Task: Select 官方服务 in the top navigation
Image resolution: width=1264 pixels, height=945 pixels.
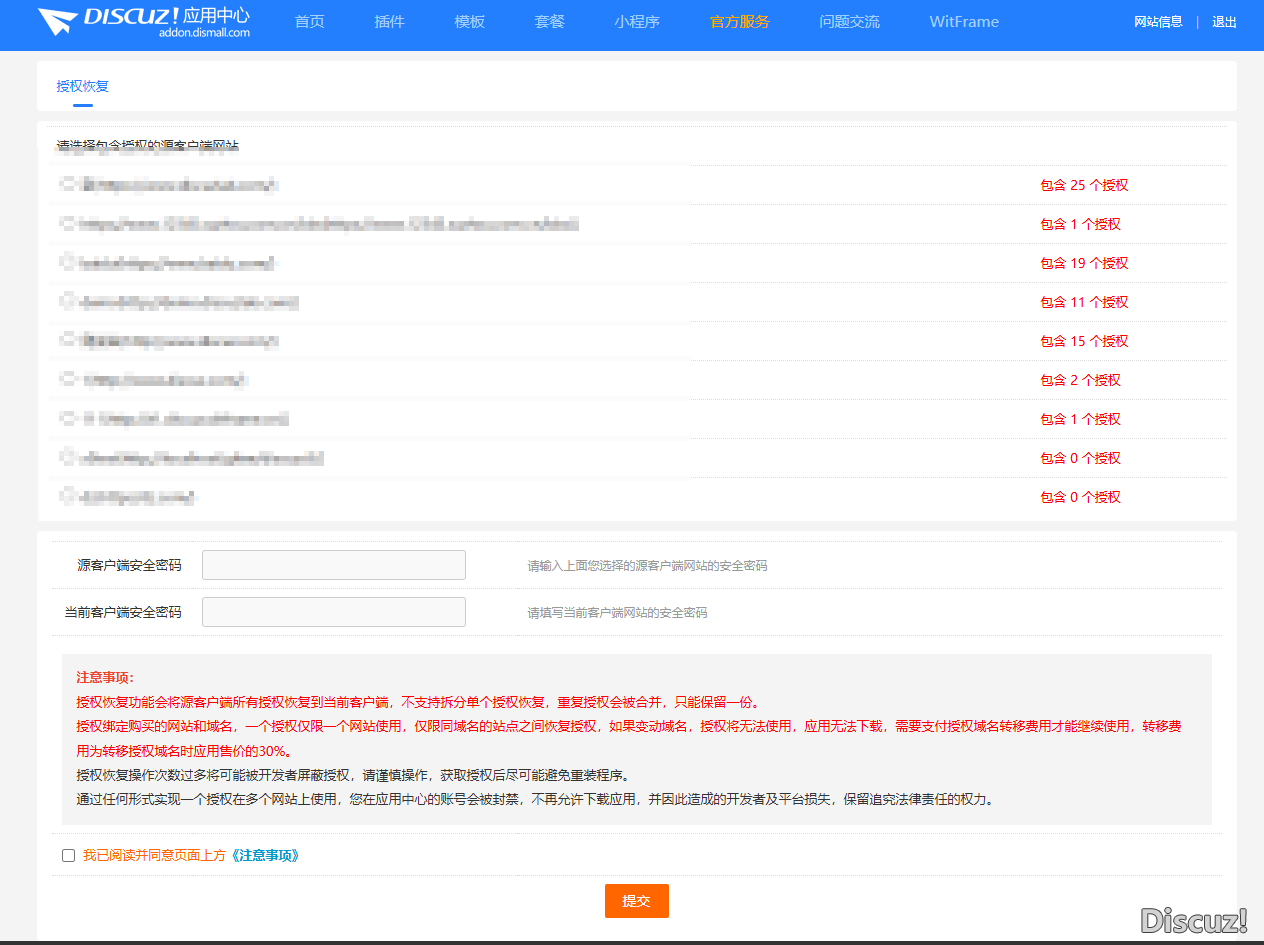Action: click(739, 22)
